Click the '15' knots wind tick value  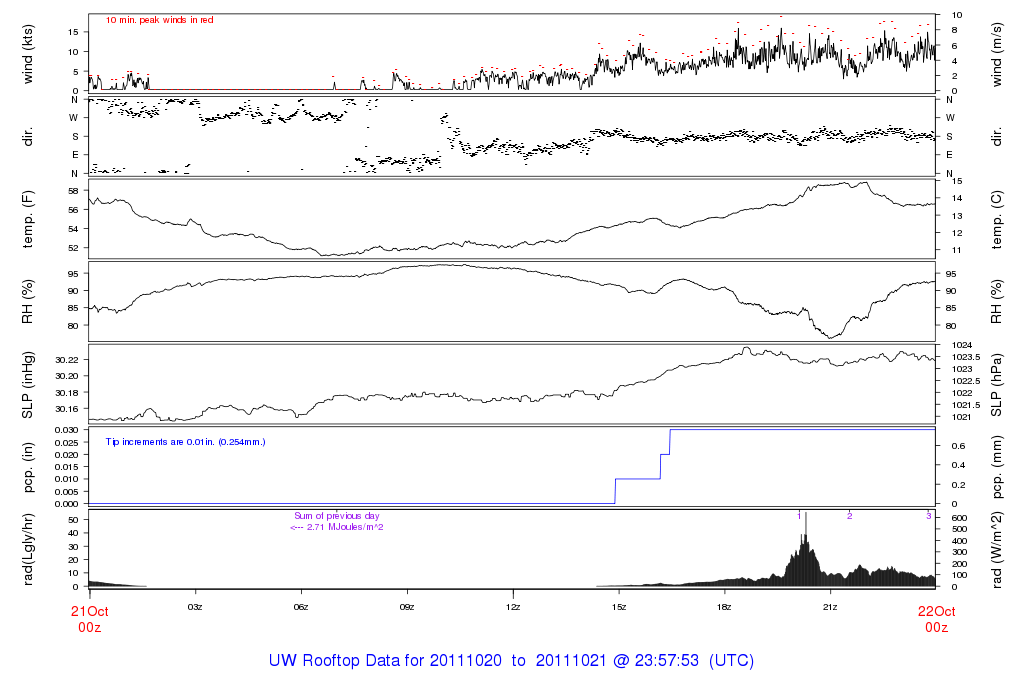tap(74, 32)
